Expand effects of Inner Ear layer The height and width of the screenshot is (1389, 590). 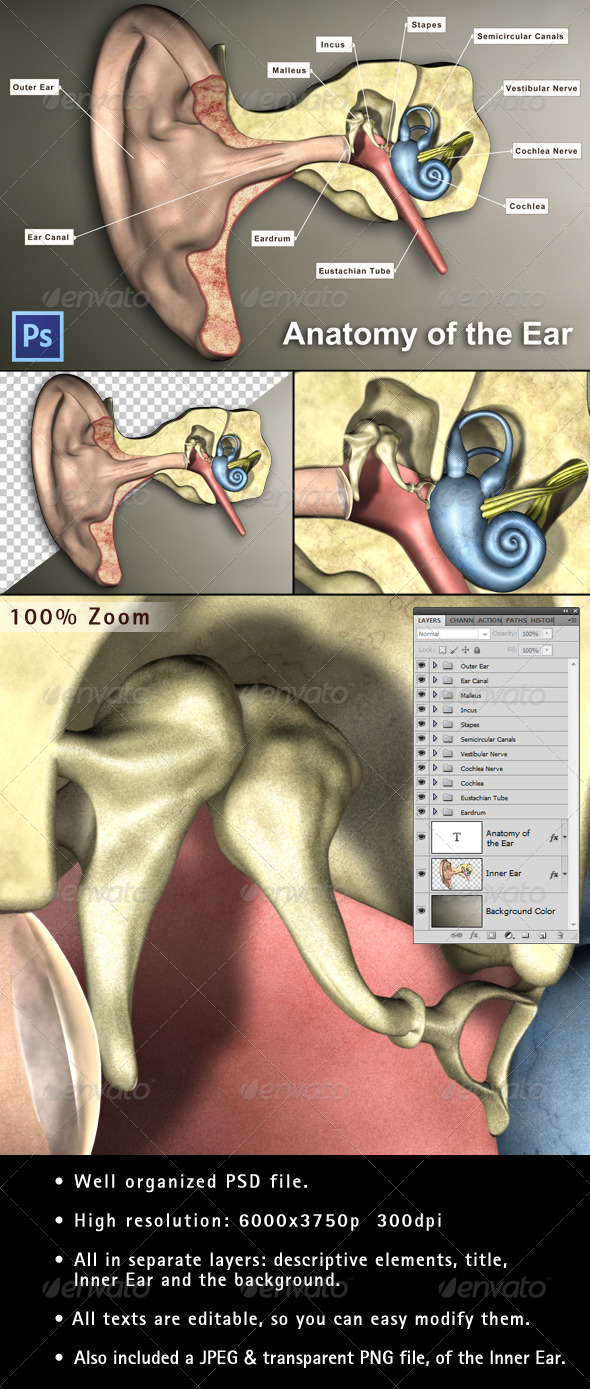(x=565, y=874)
